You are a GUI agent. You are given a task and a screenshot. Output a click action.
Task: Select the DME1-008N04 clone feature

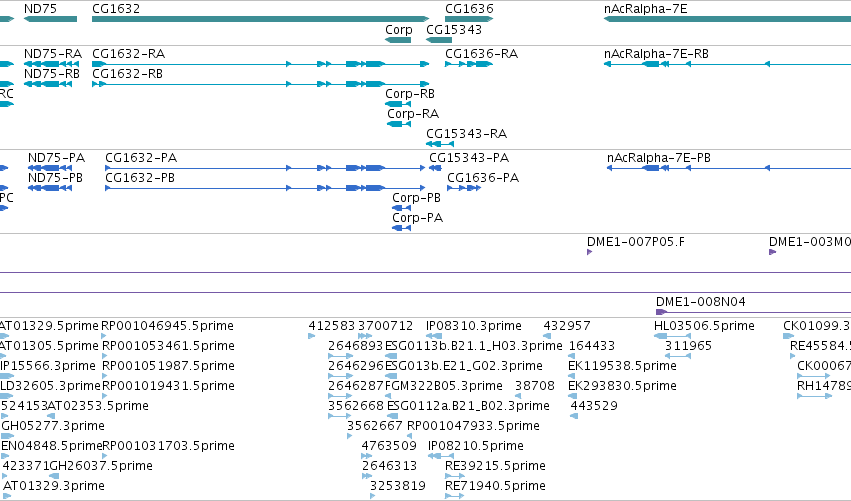tap(753, 312)
